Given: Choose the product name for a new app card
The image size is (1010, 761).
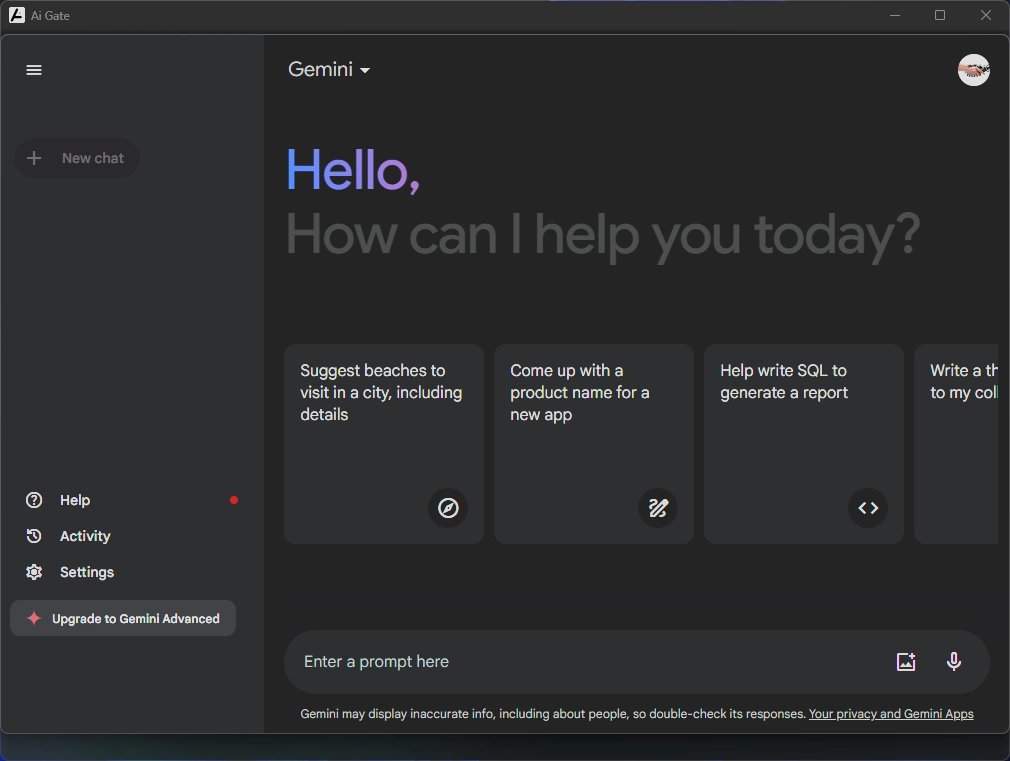Looking at the screenshot, I should click(x=594, y=444).
